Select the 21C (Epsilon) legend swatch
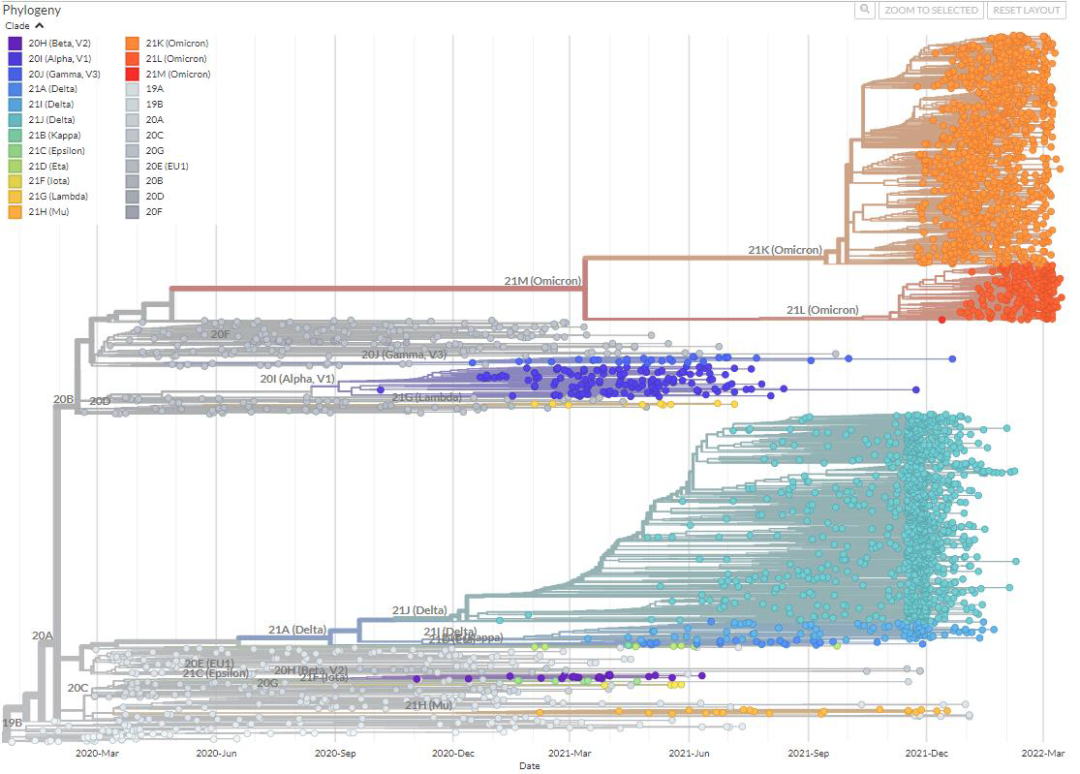The height and width of the screenshot is (774, 1080). pos(15,151)
